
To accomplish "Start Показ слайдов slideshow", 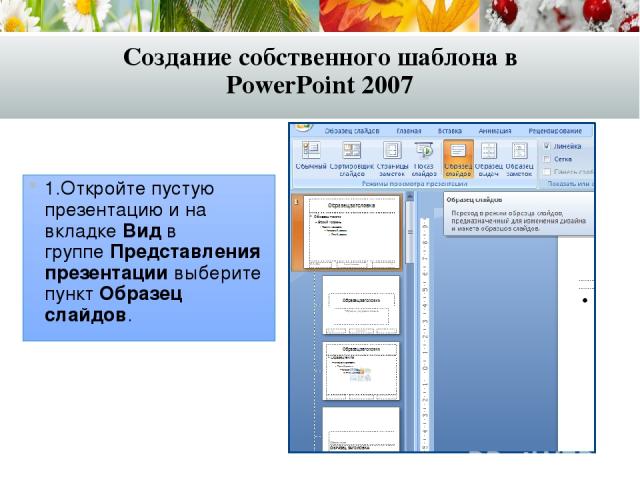I will tap(424, 158).
